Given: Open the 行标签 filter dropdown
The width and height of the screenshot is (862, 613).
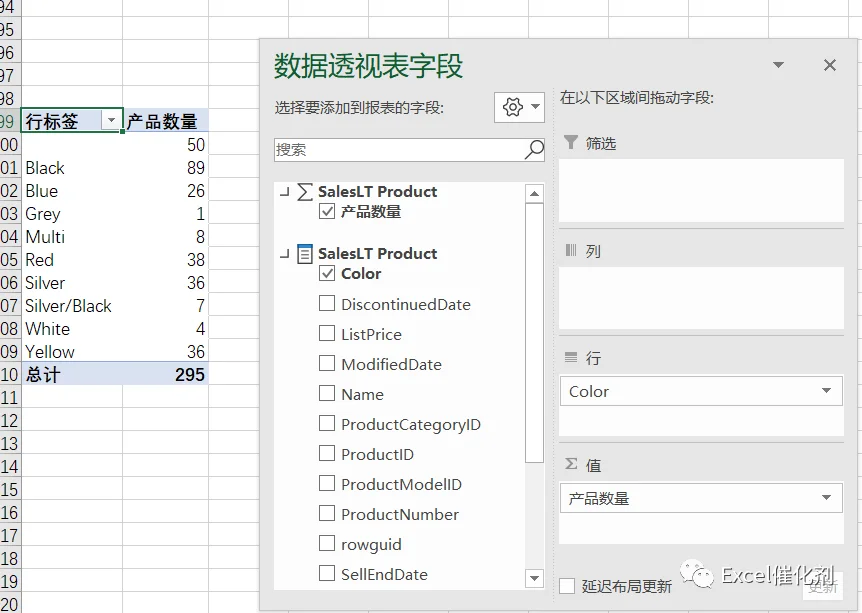Looking at the screenshot, I should coord(111,120).
